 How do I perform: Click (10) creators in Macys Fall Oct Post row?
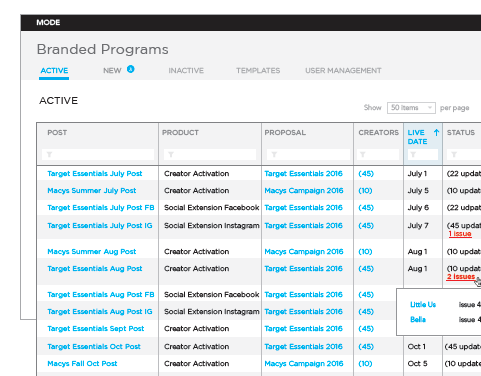[365, 364]
